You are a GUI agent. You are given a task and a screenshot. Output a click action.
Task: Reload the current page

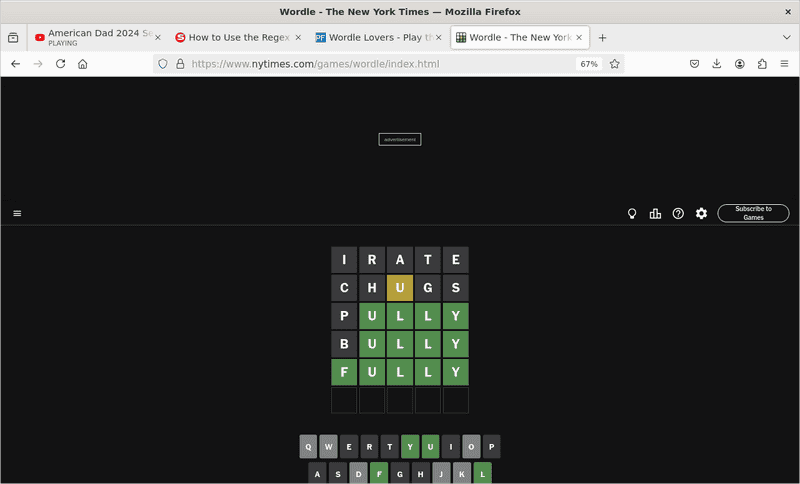(x=61, y=64)
